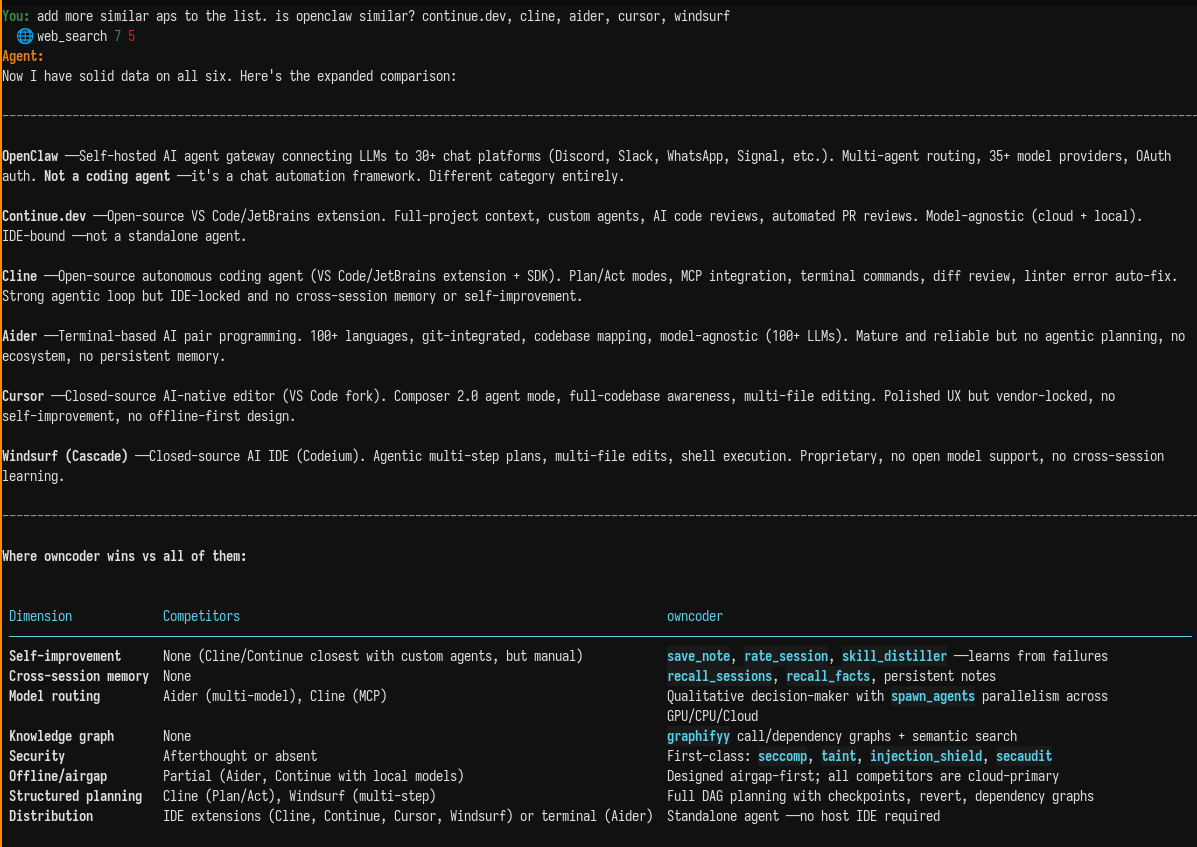
Task: Click the Model routing row label
Action: click(54, 696)
